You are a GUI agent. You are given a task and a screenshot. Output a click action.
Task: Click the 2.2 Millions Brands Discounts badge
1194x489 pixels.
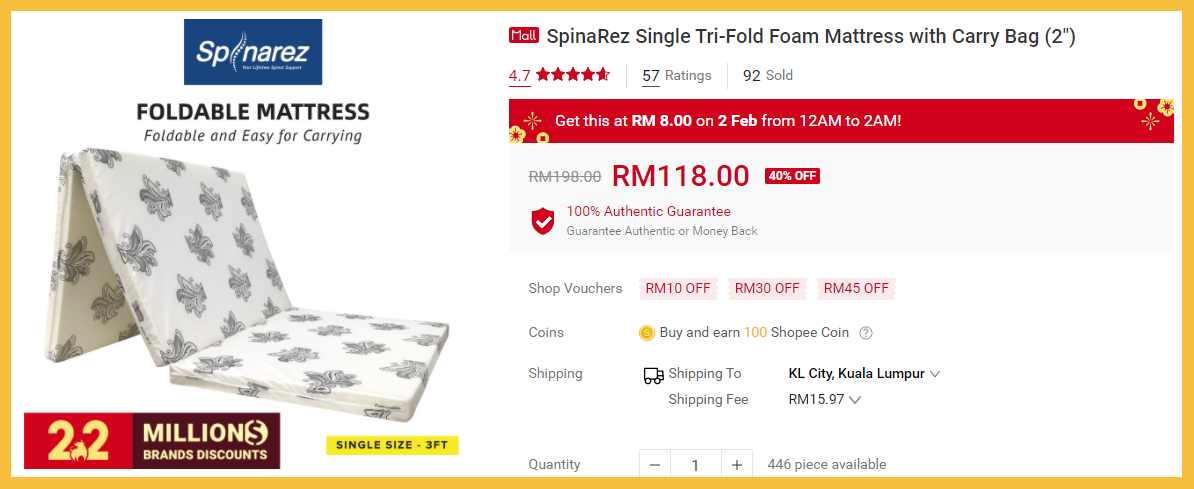[x=152, y=440]
